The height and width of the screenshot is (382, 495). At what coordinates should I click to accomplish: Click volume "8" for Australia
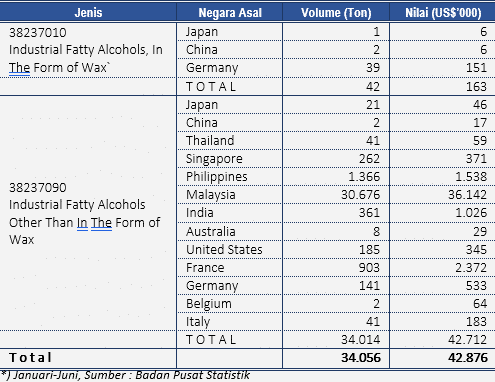tap(376, 232)
